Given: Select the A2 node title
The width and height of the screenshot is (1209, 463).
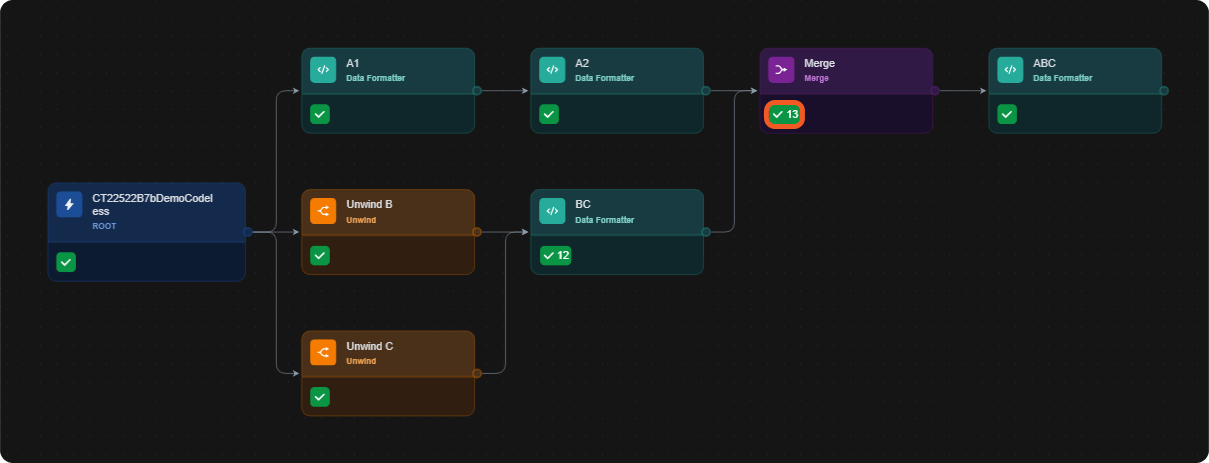Looking at the screenshot, I should pos(582,63).
